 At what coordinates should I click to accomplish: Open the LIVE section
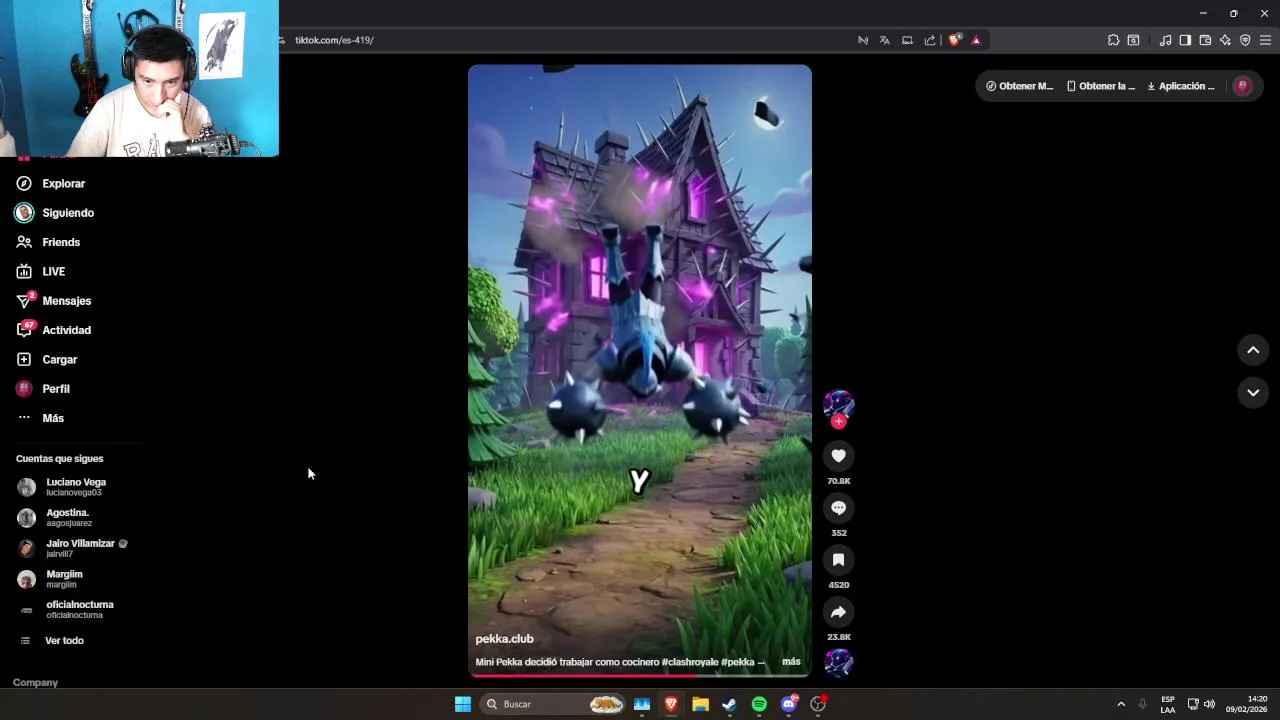[x=41, y=272]
